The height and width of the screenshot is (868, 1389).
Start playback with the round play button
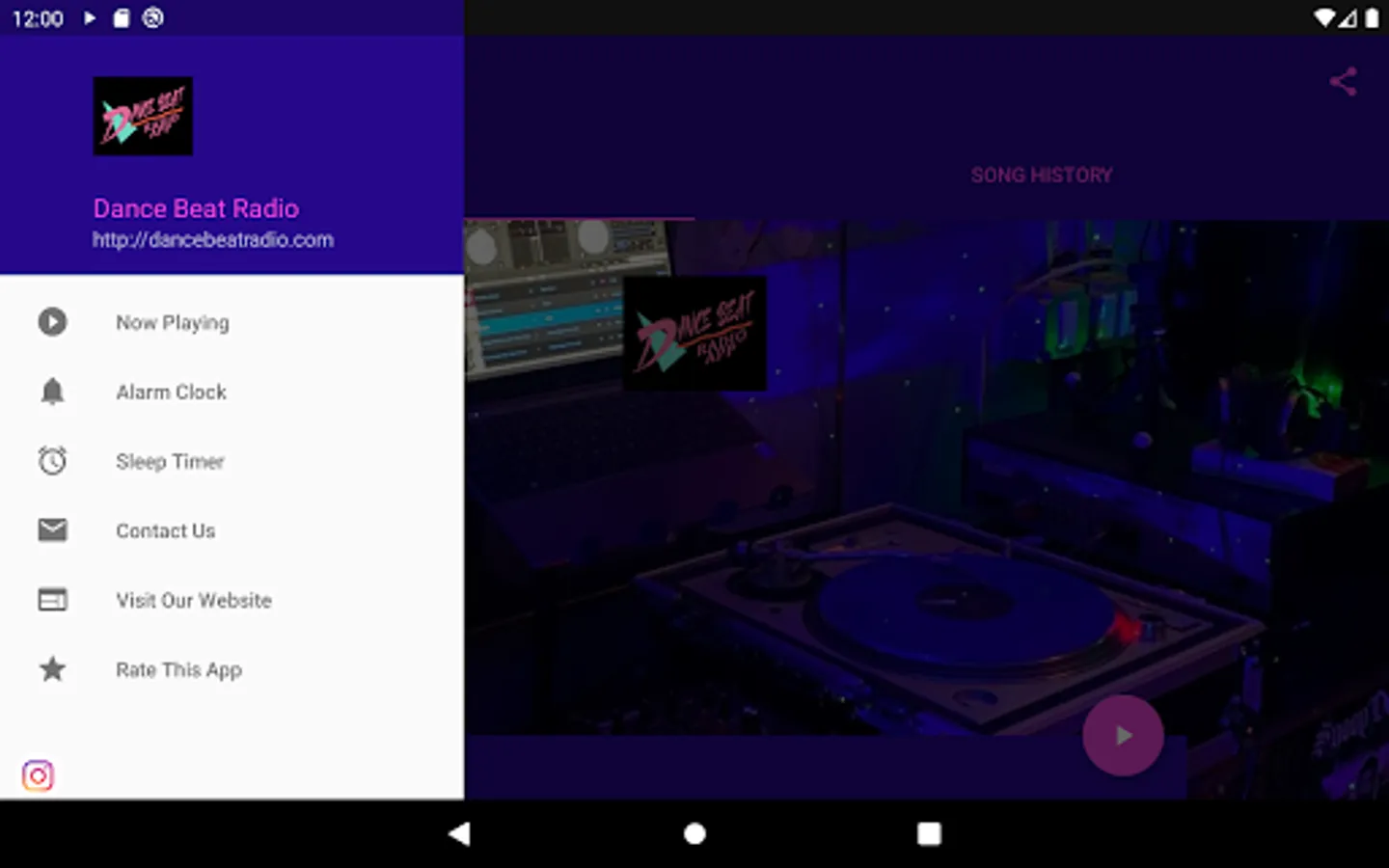tap(1123, 735)
